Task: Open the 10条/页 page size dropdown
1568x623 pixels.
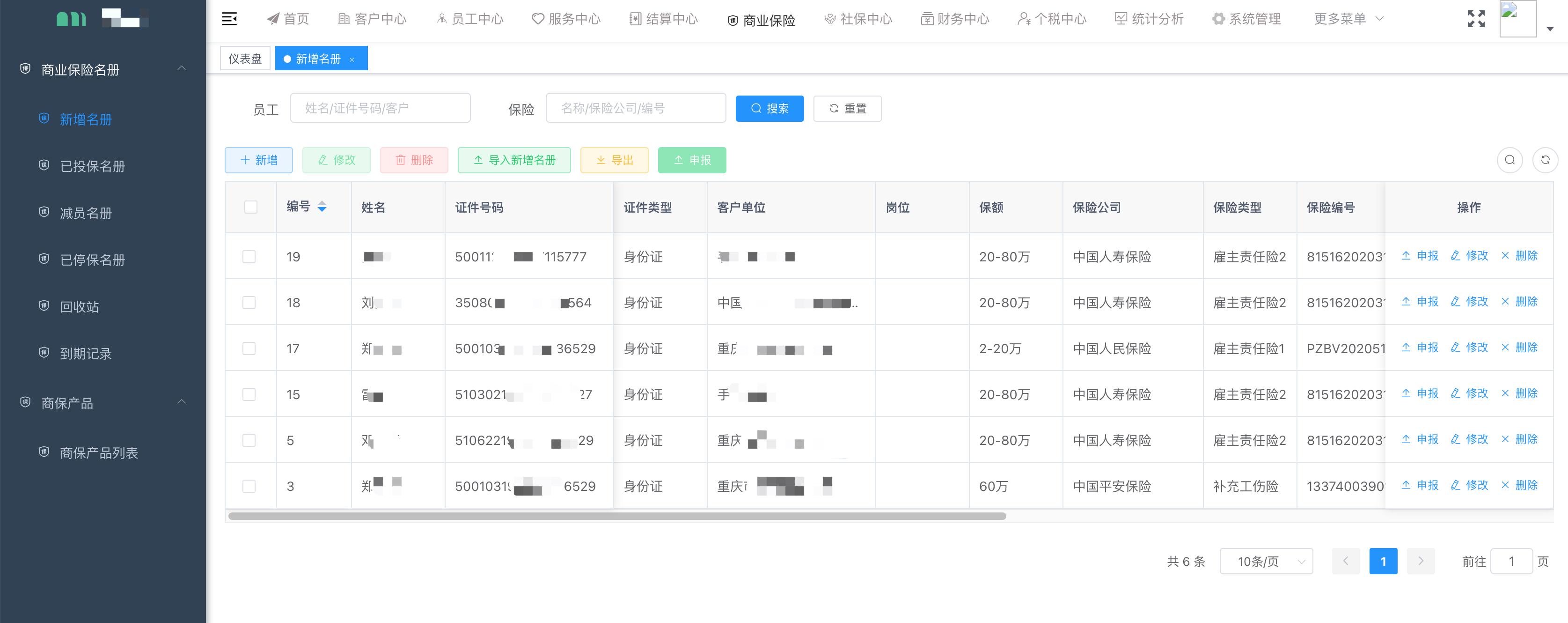Action: point(1266,561)
